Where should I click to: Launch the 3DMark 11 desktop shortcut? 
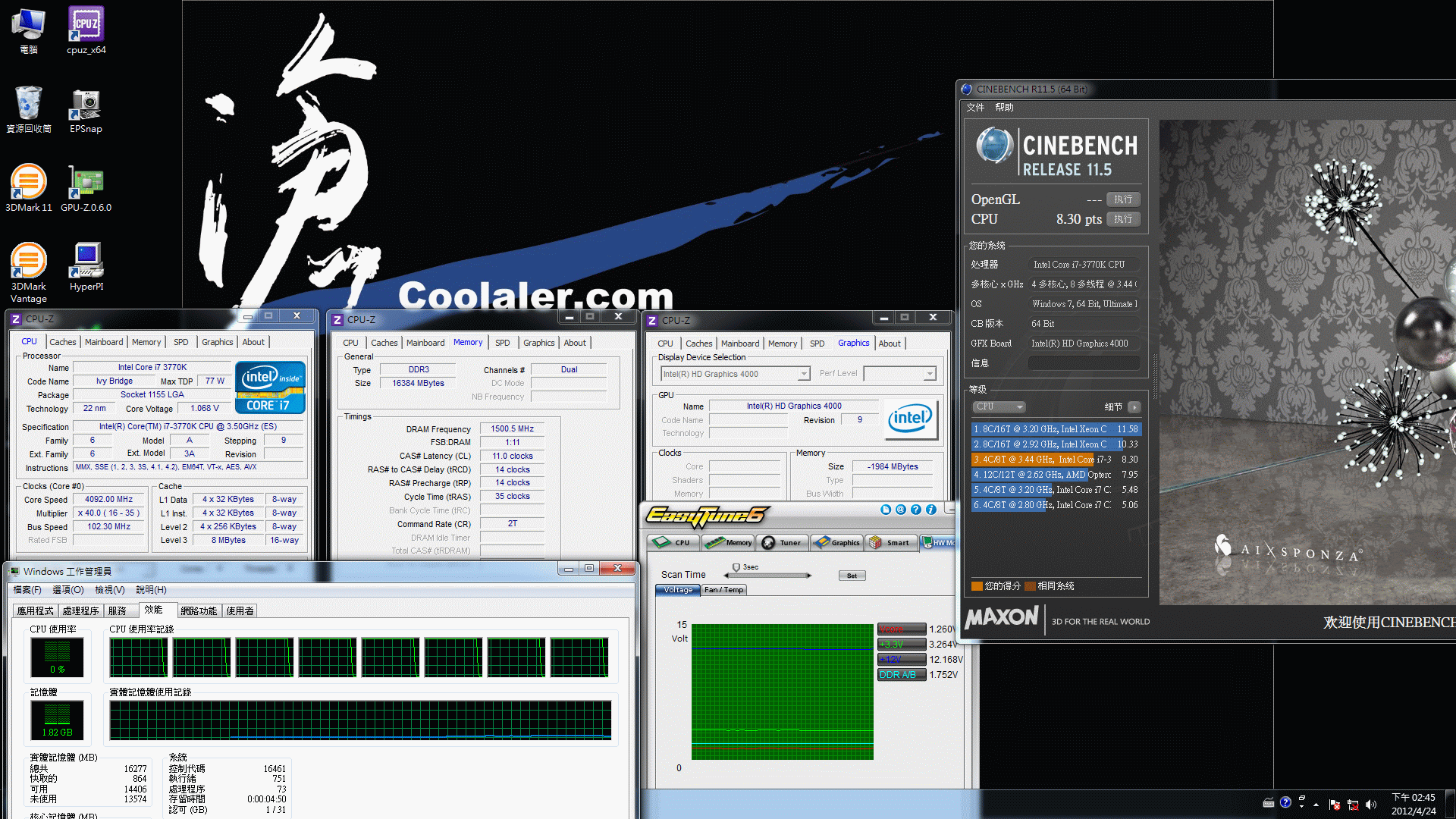pyautogui.click(x=29, y=188)
